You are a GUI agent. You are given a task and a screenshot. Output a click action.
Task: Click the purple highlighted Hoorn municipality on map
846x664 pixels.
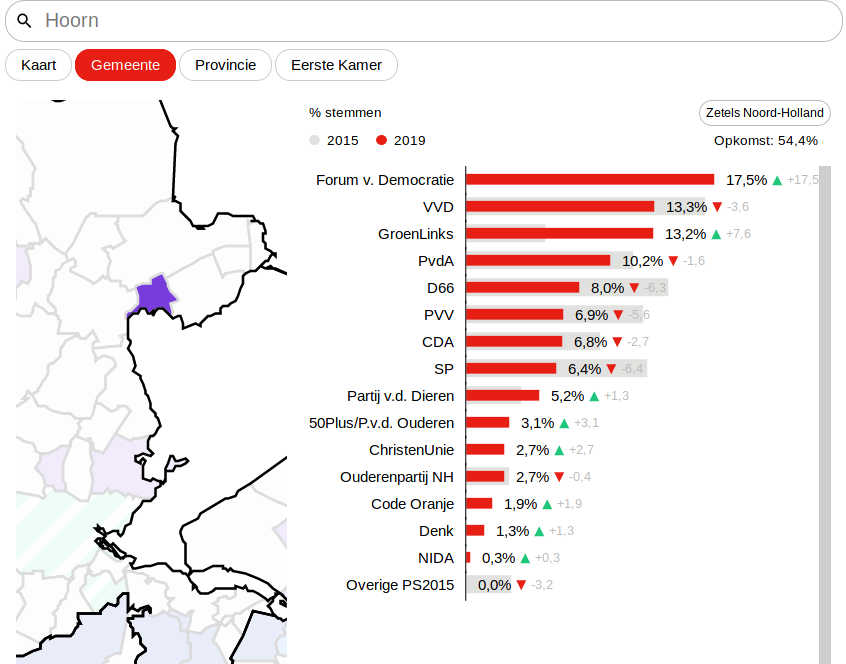pyautogui.click(x=153, y=295)
